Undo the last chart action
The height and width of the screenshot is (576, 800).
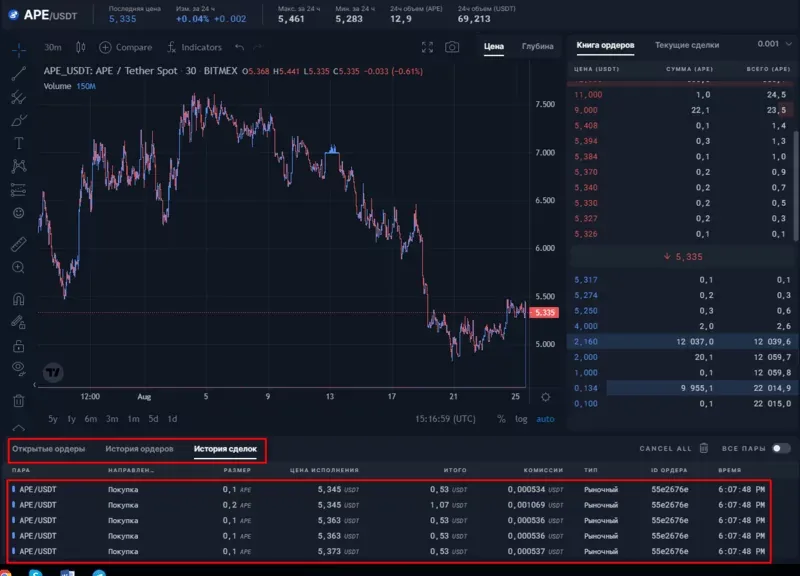(x=239, y=47)
